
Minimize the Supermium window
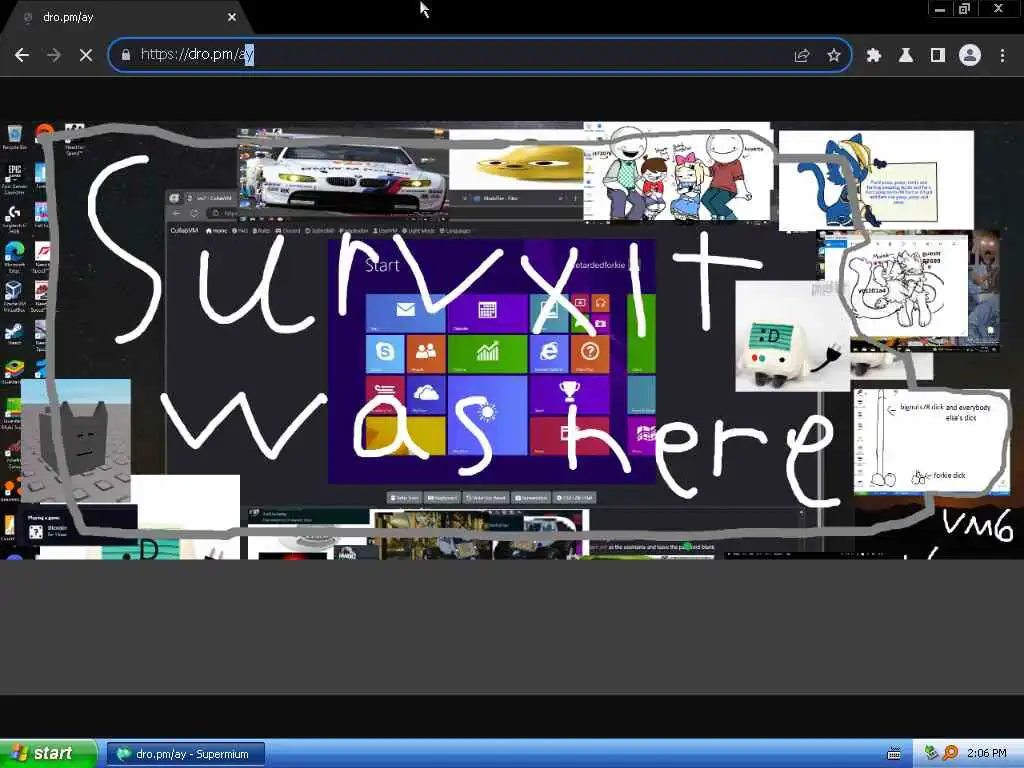pyautogui.click(x=940, y=9)
